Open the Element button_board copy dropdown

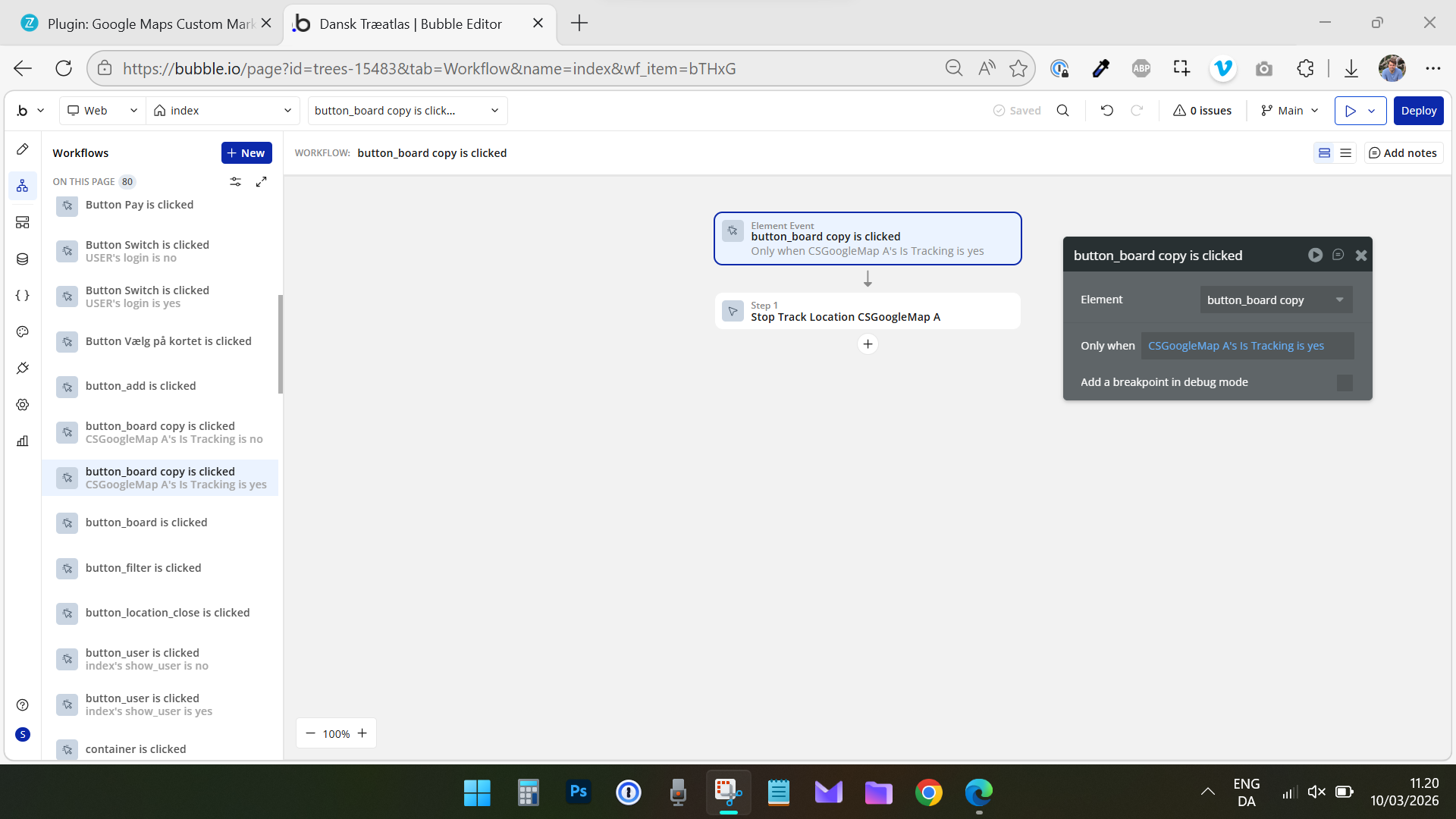[x=1276, y=300]
